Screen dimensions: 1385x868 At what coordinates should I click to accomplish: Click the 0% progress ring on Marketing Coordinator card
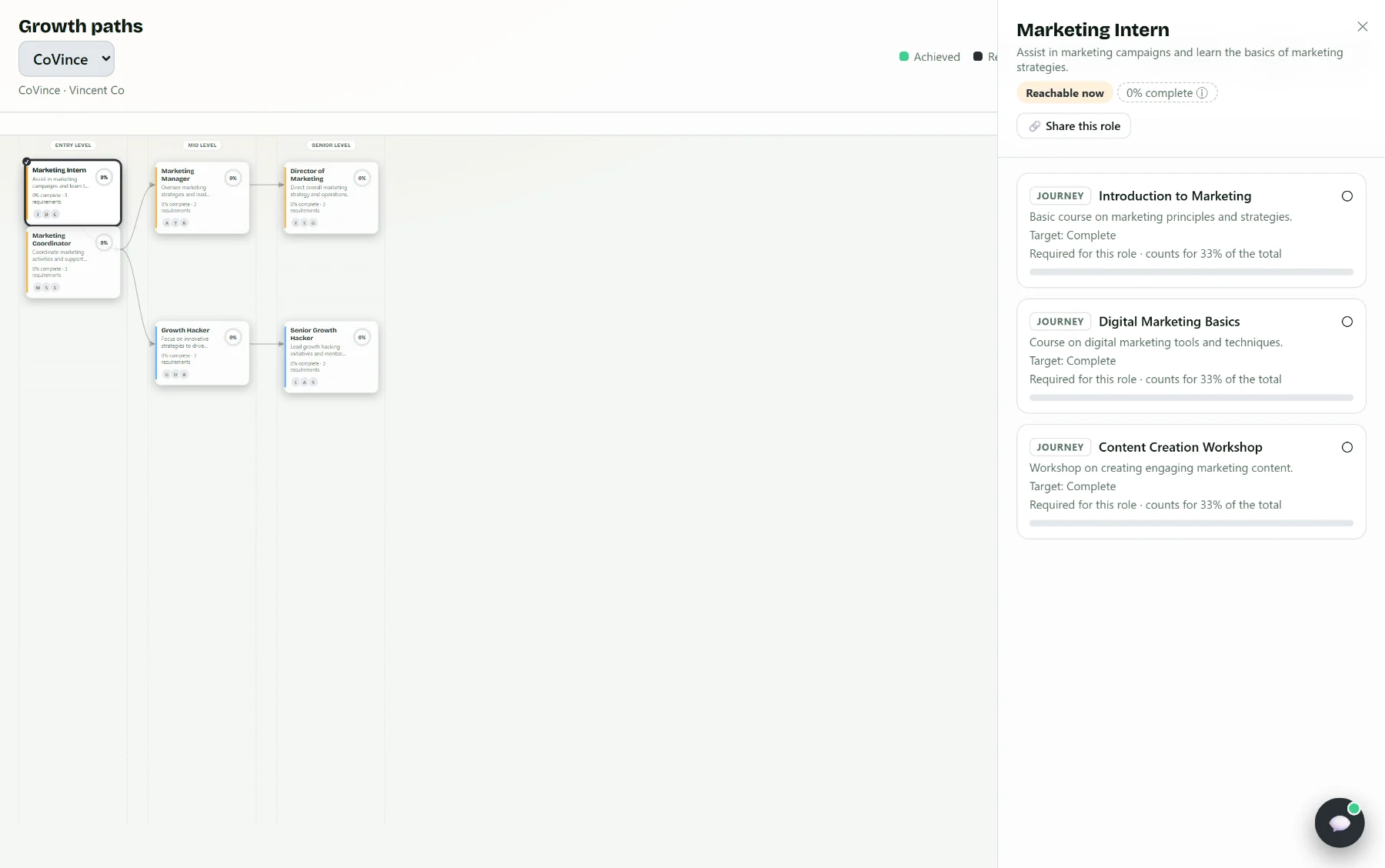(104, 242)
